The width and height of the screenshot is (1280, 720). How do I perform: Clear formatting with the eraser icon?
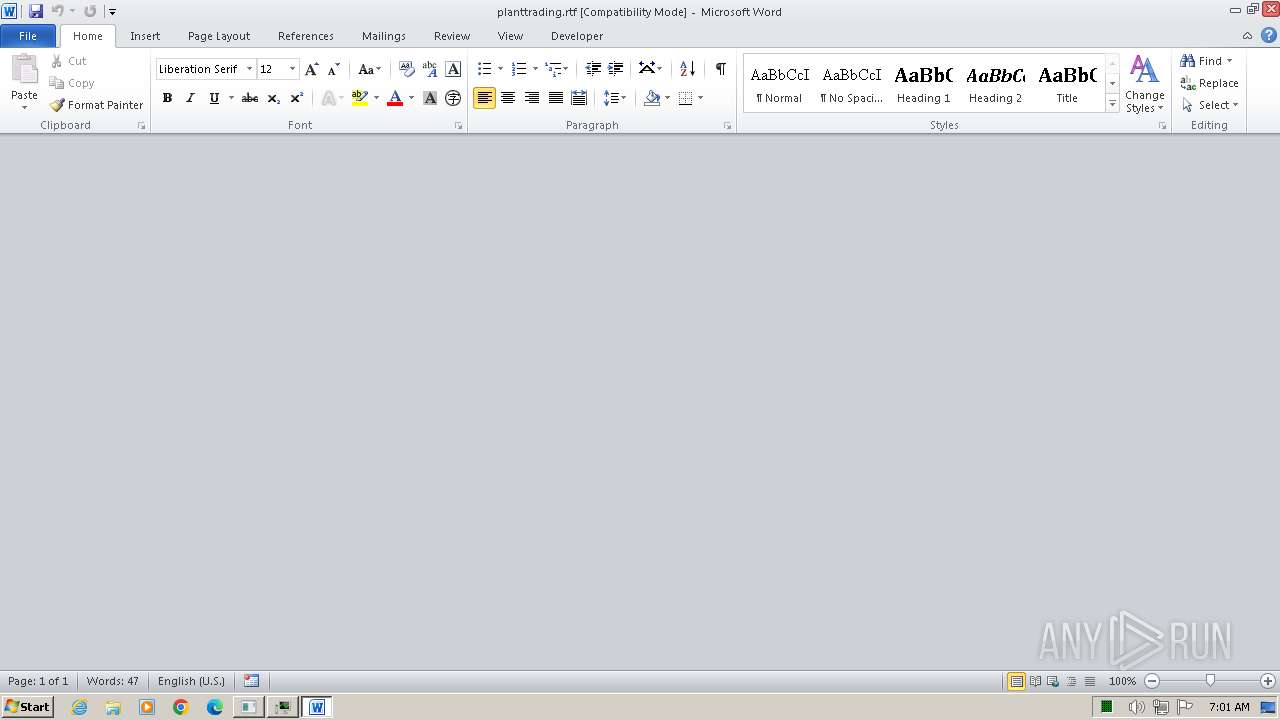(x=406, y=69)
